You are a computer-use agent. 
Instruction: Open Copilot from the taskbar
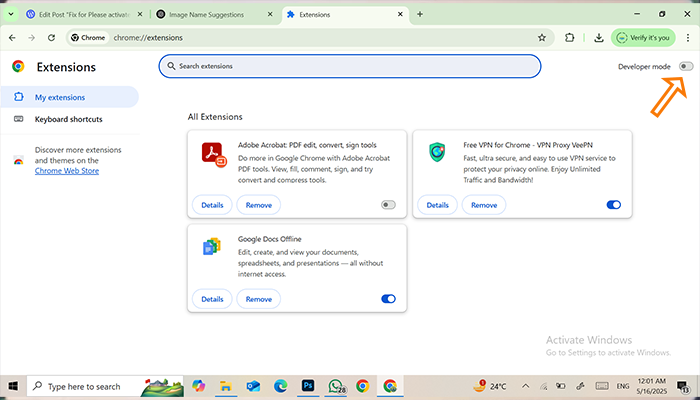[x=198, y=386]
